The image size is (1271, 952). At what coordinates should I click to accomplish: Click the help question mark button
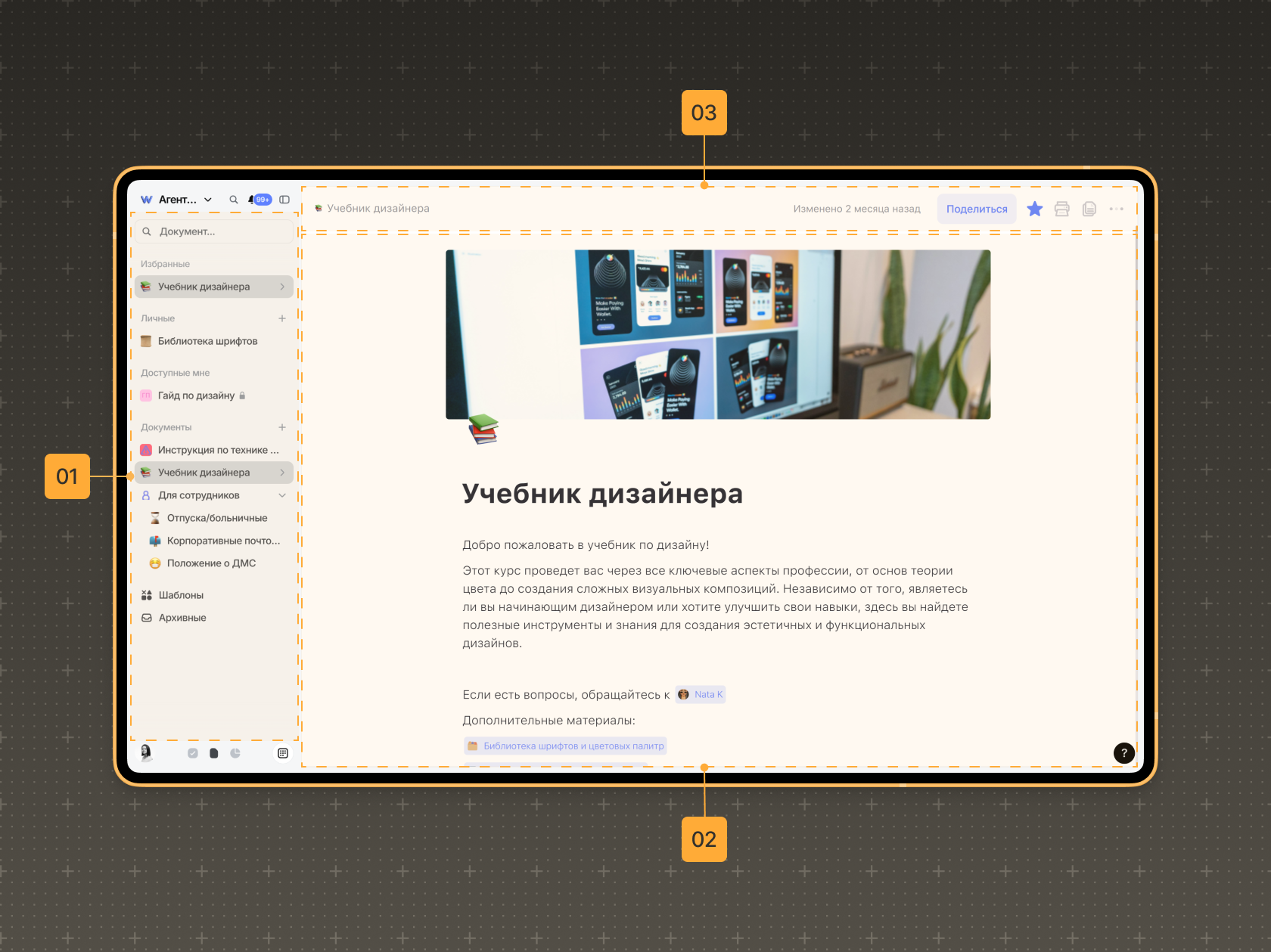1123,752
